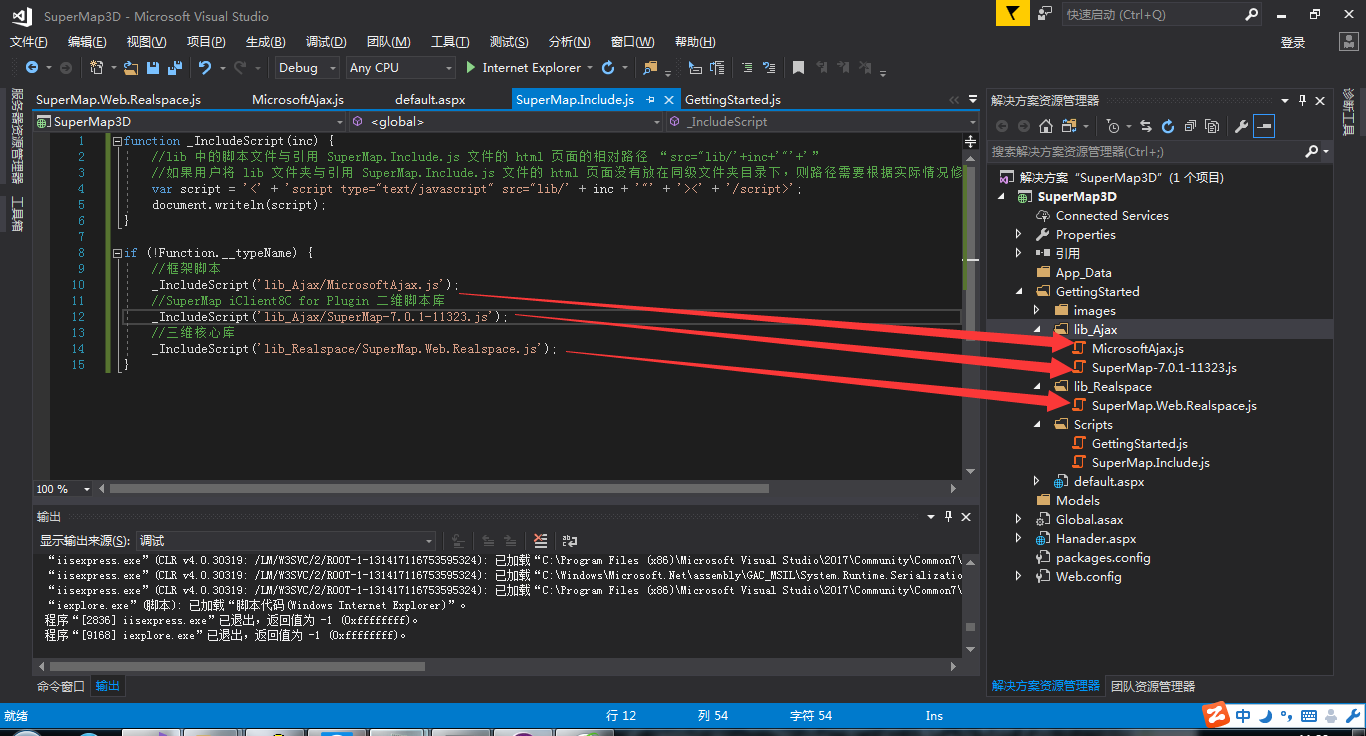Toggle word wrap in the Output panel
Screen dimensions: 1366x736
coord(570,540)
